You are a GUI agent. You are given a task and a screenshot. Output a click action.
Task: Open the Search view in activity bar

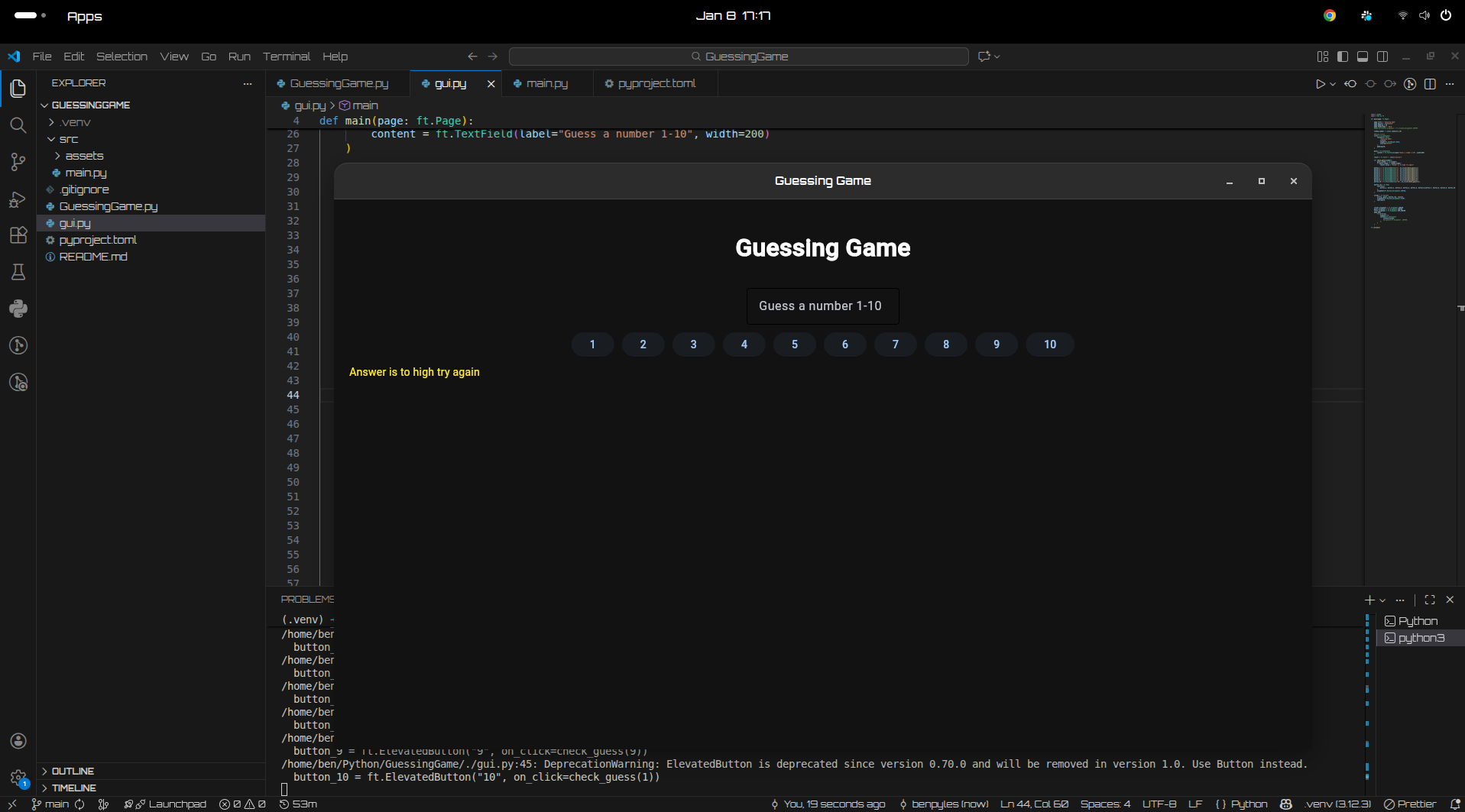(18, 125)
